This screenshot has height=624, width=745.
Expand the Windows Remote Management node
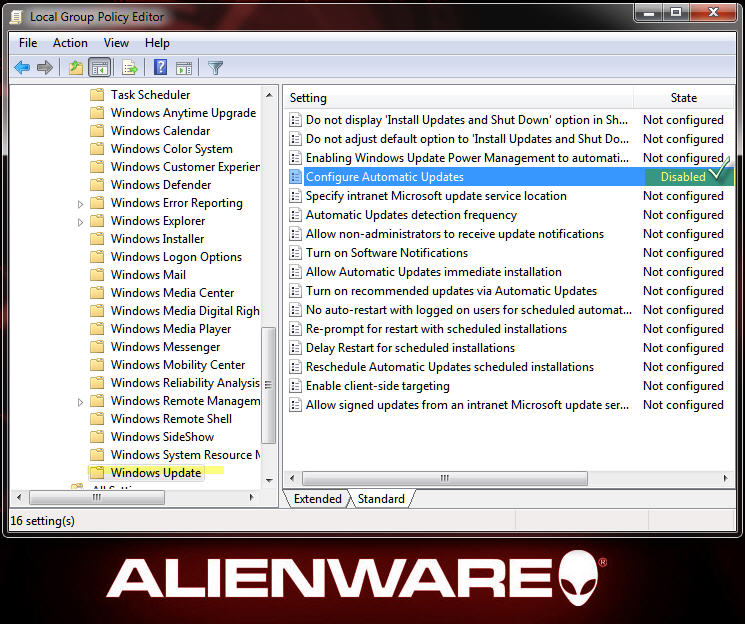pyautogui.click(x=80, y=402)
